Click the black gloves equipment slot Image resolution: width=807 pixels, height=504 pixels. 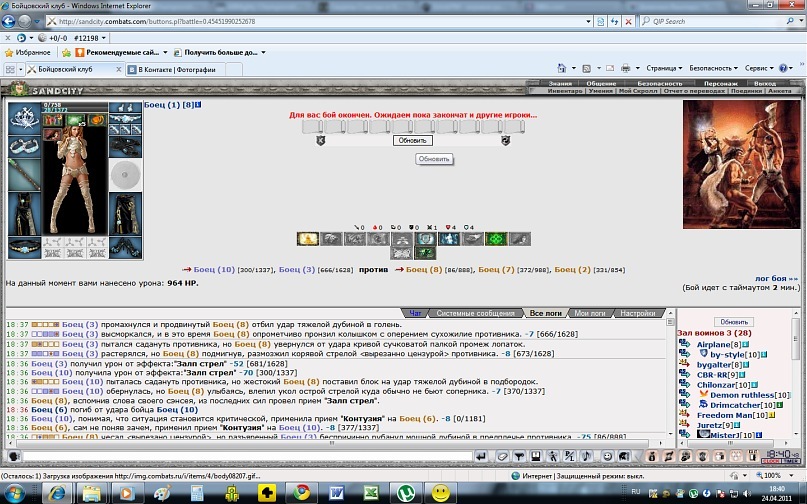[x=125, y=147]
